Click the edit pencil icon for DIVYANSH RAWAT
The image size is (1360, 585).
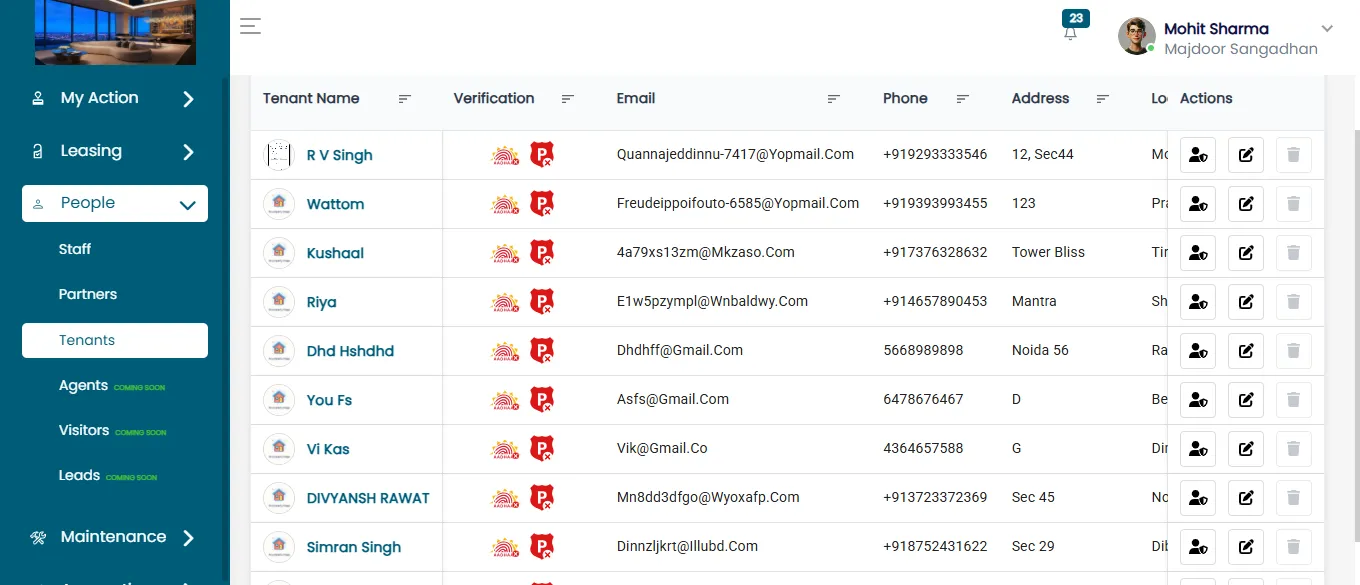[1246, 498]
